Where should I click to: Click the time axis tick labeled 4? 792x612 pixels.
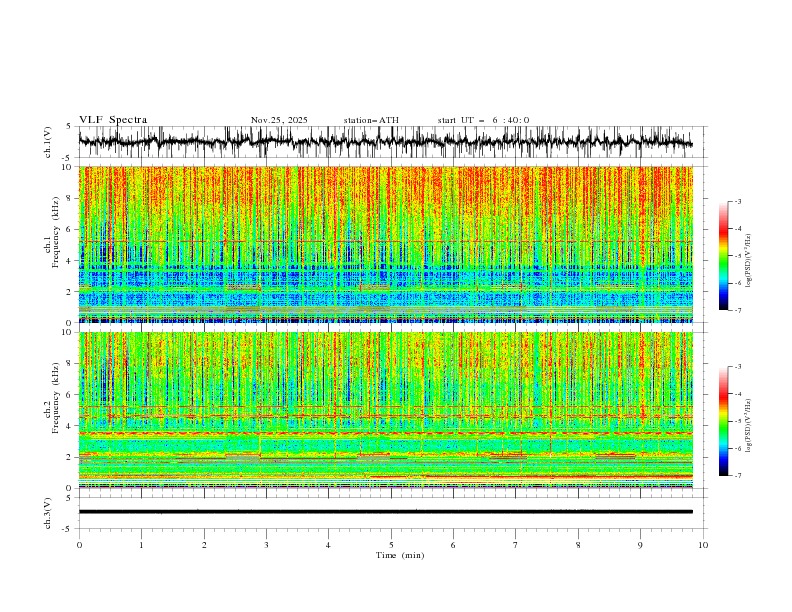click(x=328, y=545)
